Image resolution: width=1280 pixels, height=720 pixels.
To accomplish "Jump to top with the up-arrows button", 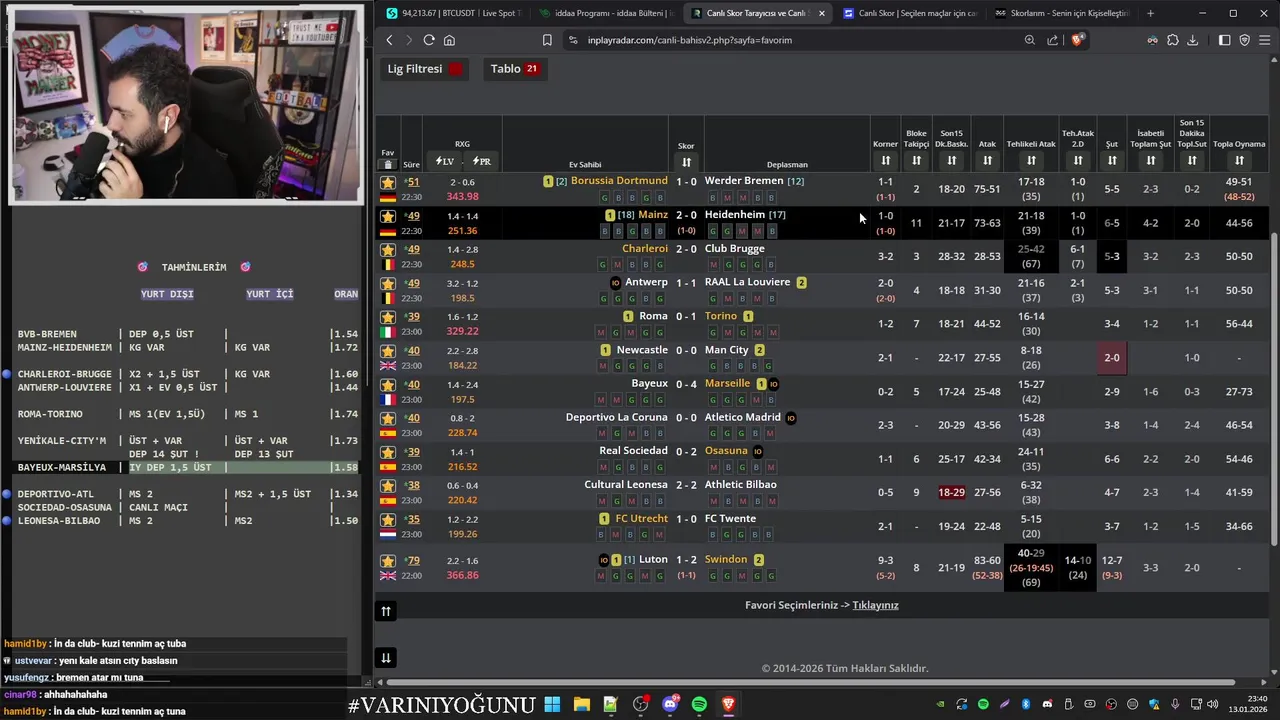I will coord(386,611).
